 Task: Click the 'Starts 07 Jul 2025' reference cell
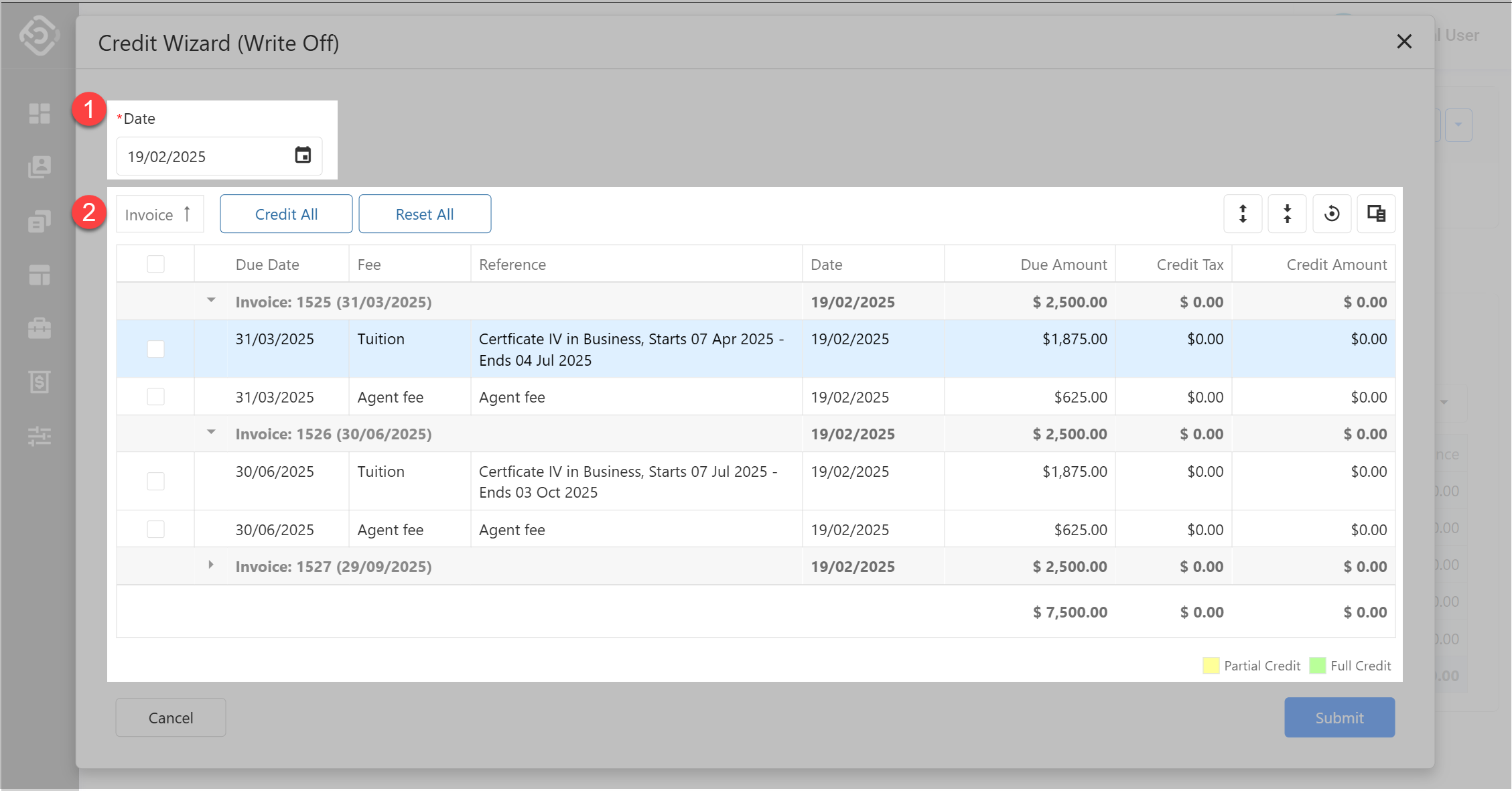[x=636, y=481]
